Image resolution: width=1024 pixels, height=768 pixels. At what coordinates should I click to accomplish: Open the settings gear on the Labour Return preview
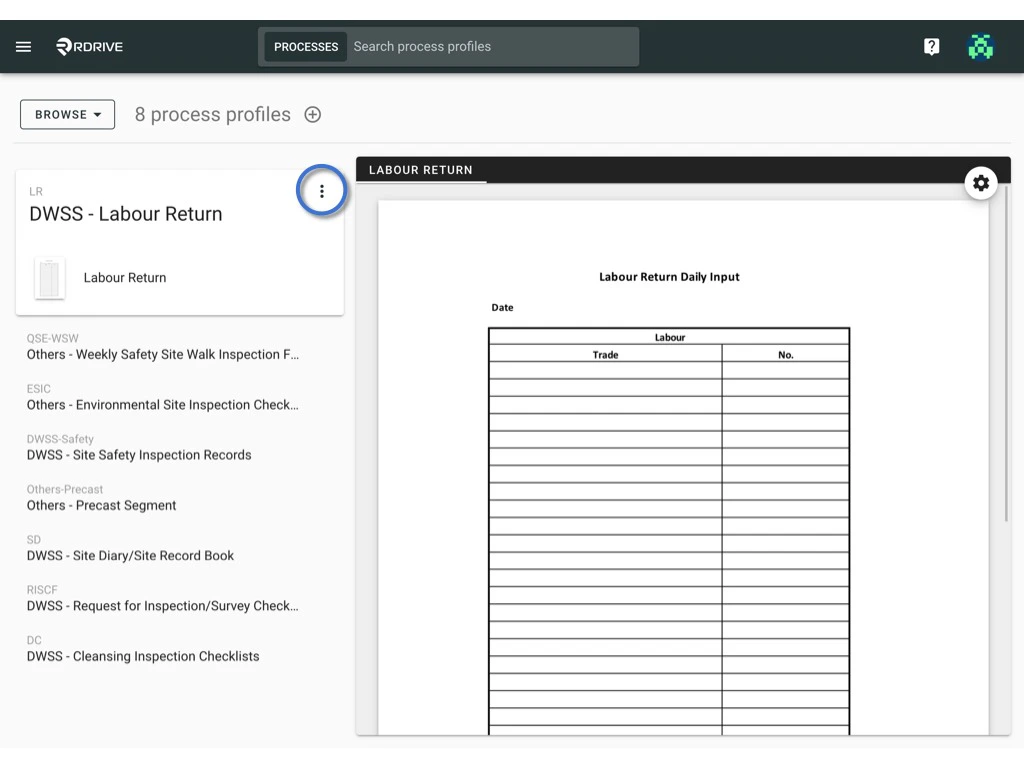pyautogui.click(x=981, y=183)
